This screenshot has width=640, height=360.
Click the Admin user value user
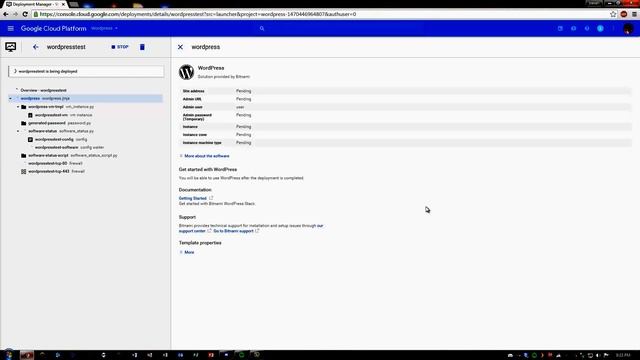[x=240, y=107]
